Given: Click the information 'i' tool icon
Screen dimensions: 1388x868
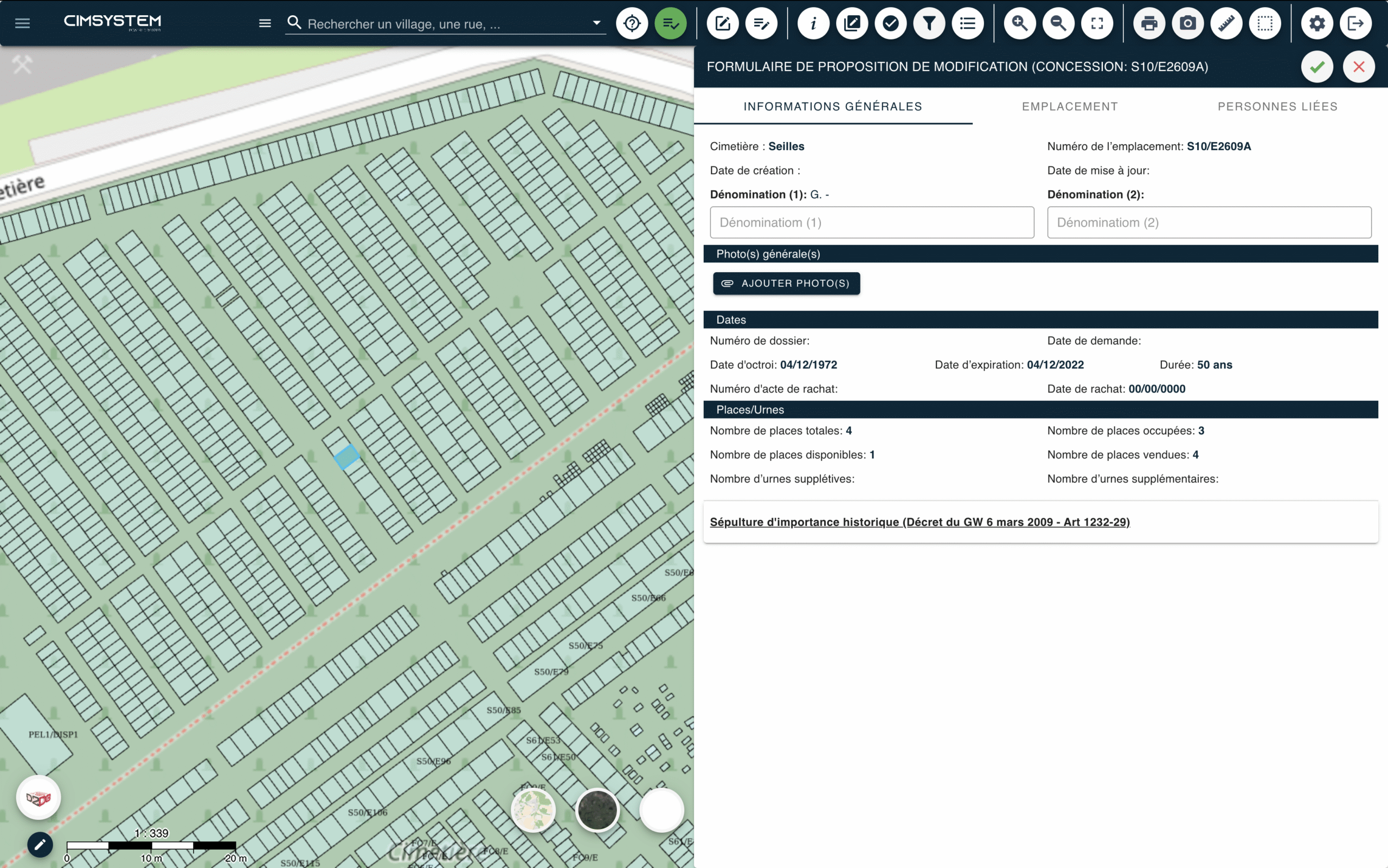Looking at the screenshot, I should click(813, 23).
